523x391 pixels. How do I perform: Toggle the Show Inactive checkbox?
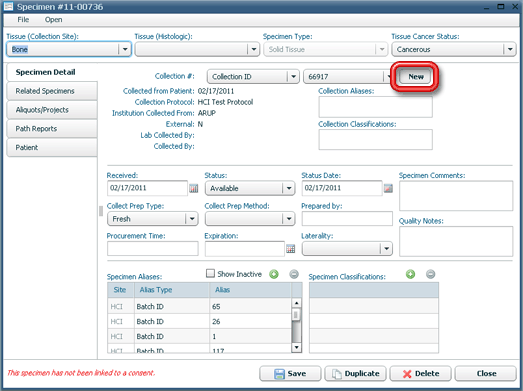(x=210, y=274)
